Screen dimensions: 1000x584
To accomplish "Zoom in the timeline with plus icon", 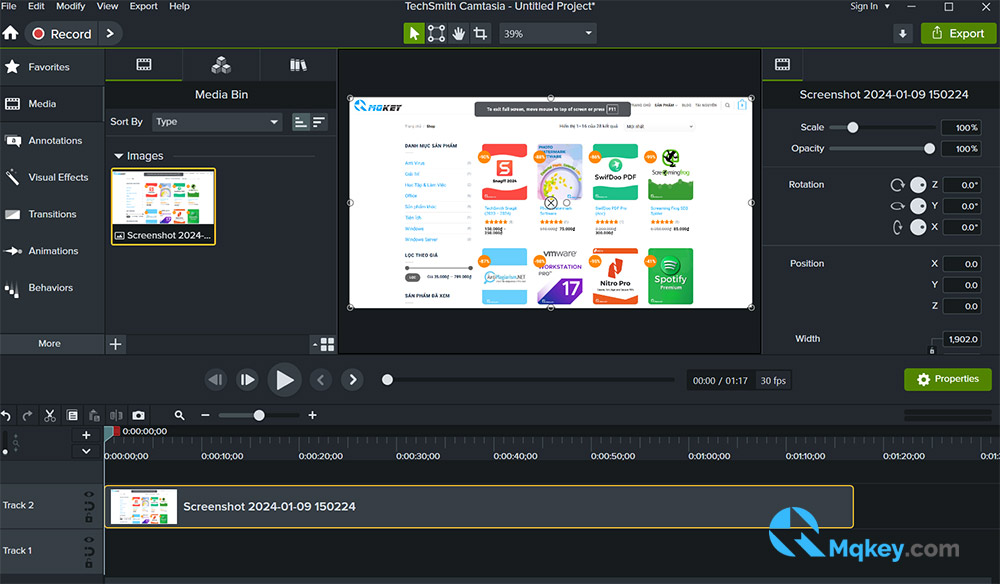I will 312,415.
